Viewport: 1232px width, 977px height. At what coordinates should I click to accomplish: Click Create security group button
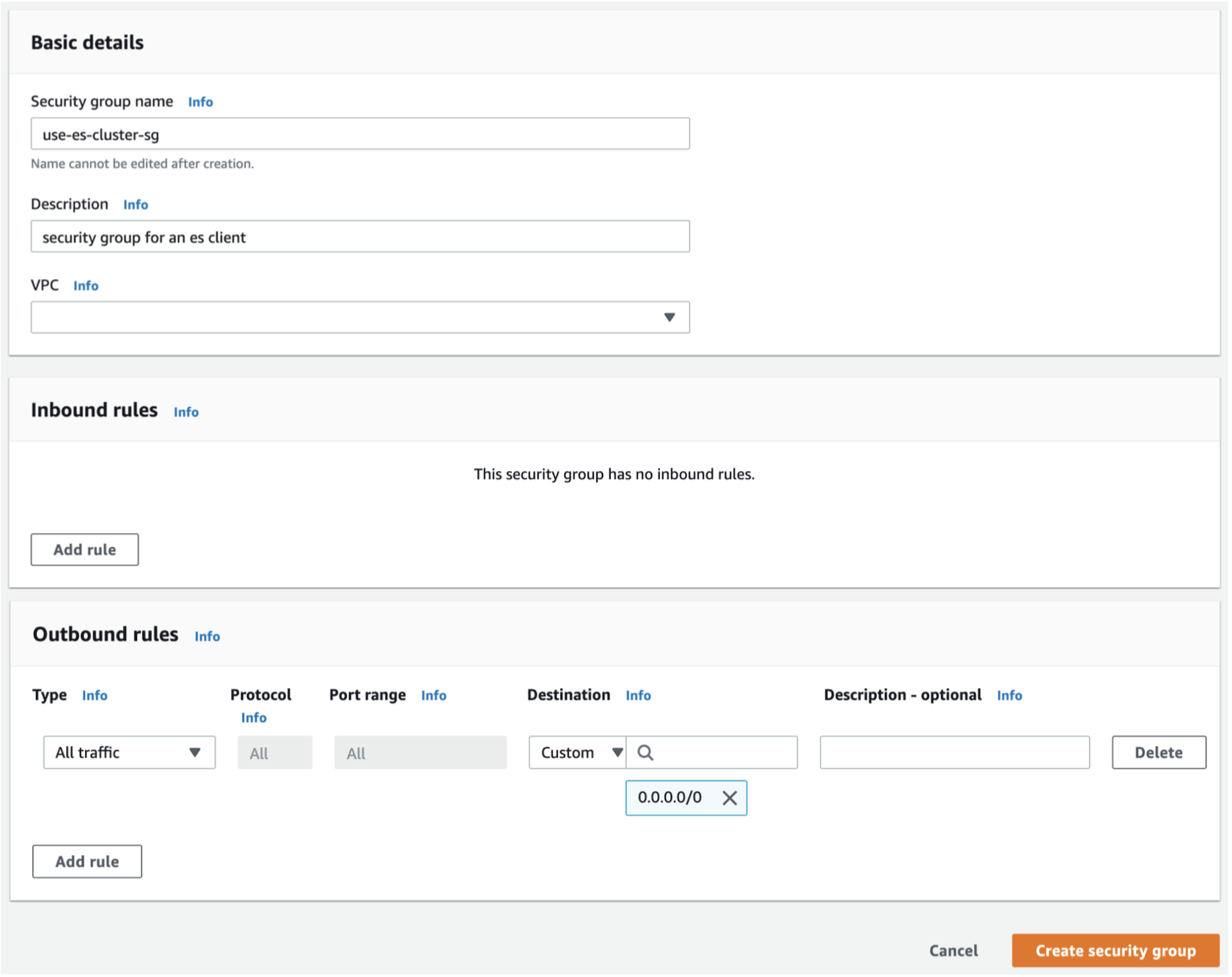[x=1115, y=951]
